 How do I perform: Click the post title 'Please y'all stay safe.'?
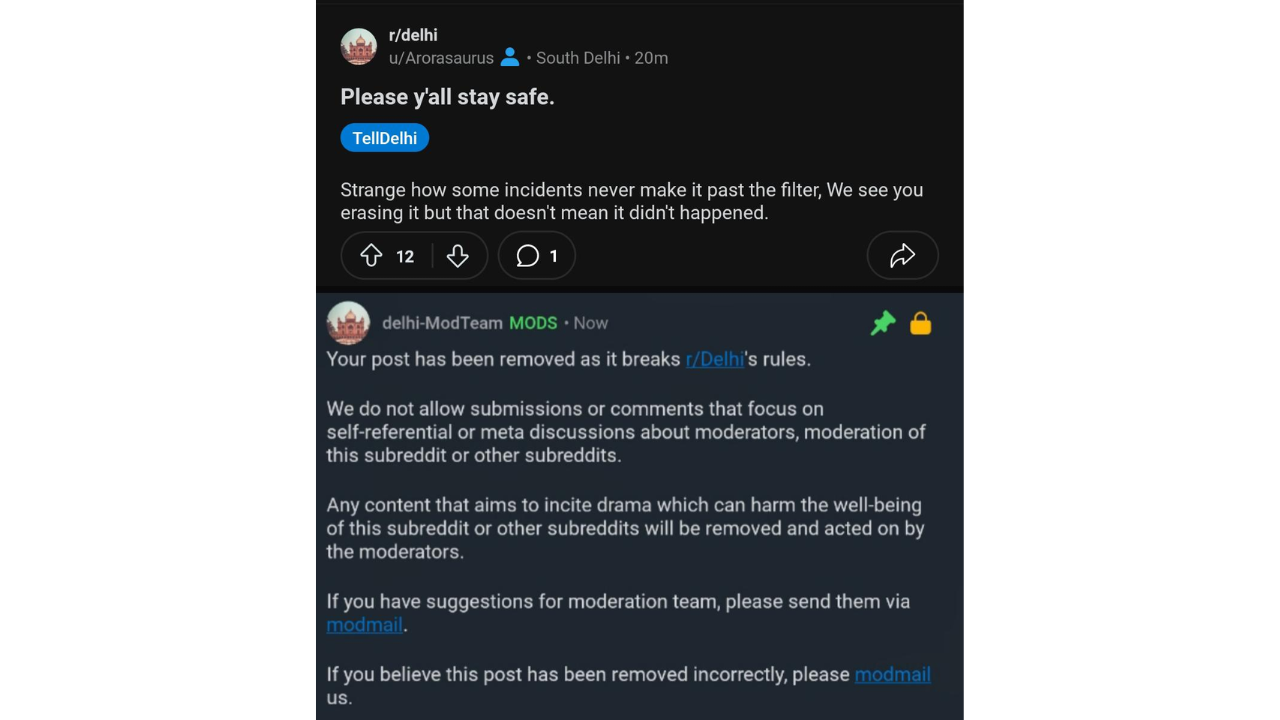point(447,97)
